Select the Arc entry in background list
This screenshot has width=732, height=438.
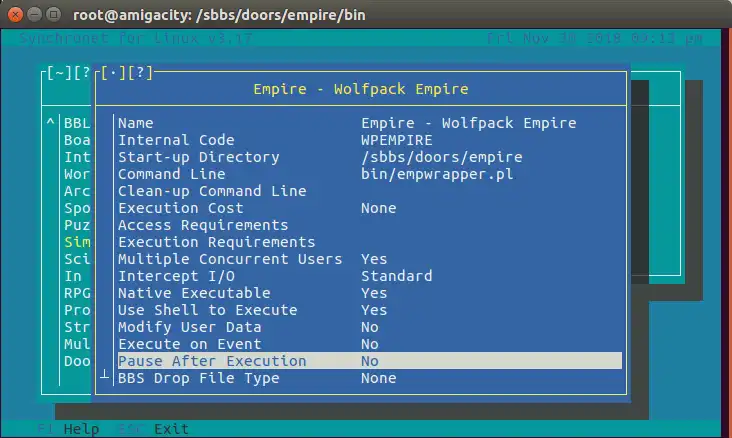point(77,191)
